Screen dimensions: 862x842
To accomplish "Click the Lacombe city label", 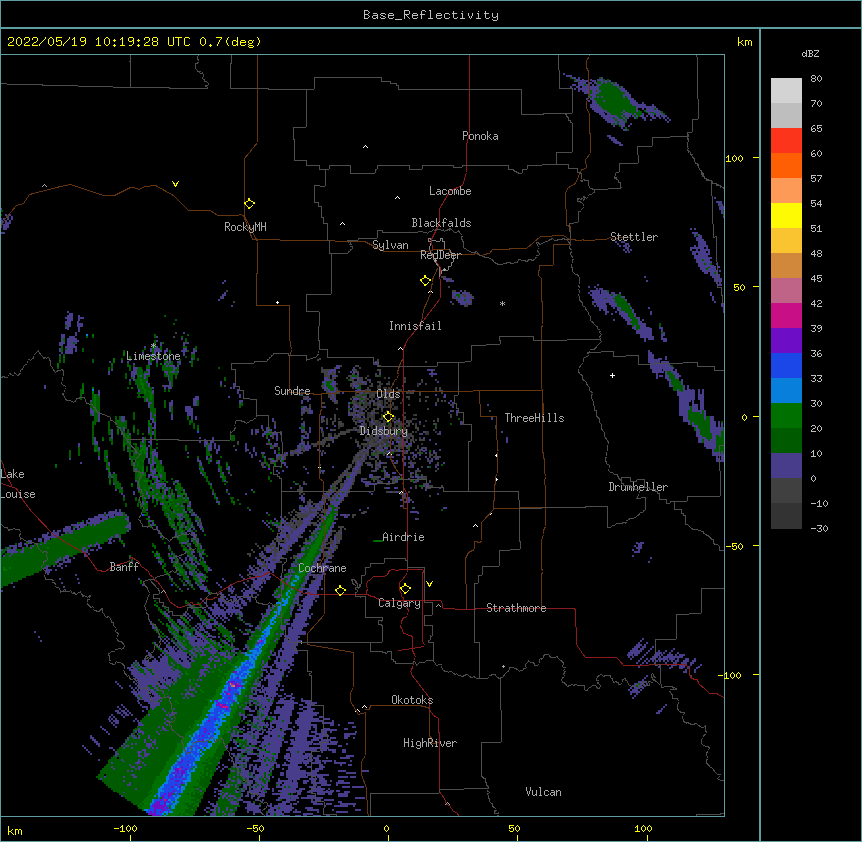I will click(450, 191).
